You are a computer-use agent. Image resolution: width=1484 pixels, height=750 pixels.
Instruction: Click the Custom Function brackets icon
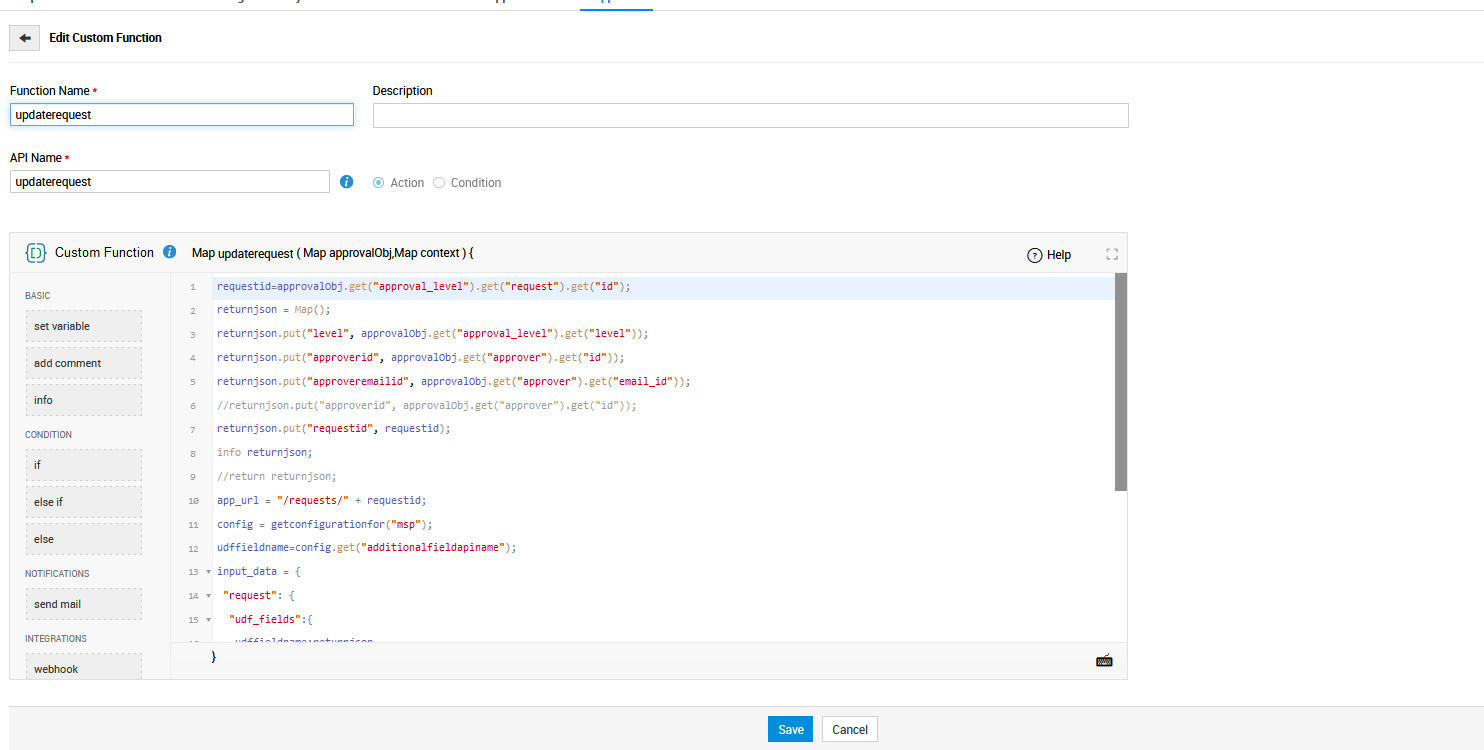tap(36, 253)
